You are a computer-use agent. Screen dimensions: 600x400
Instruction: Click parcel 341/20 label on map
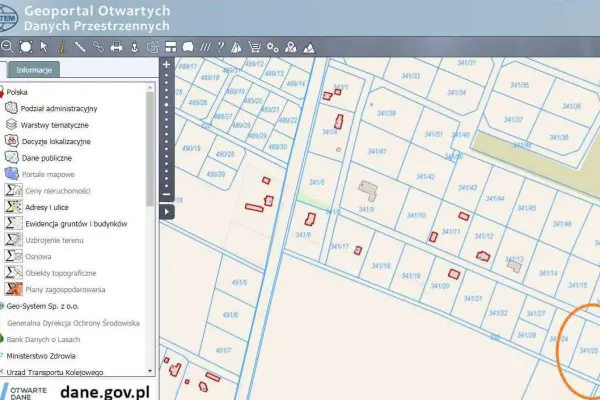point(440,286)
